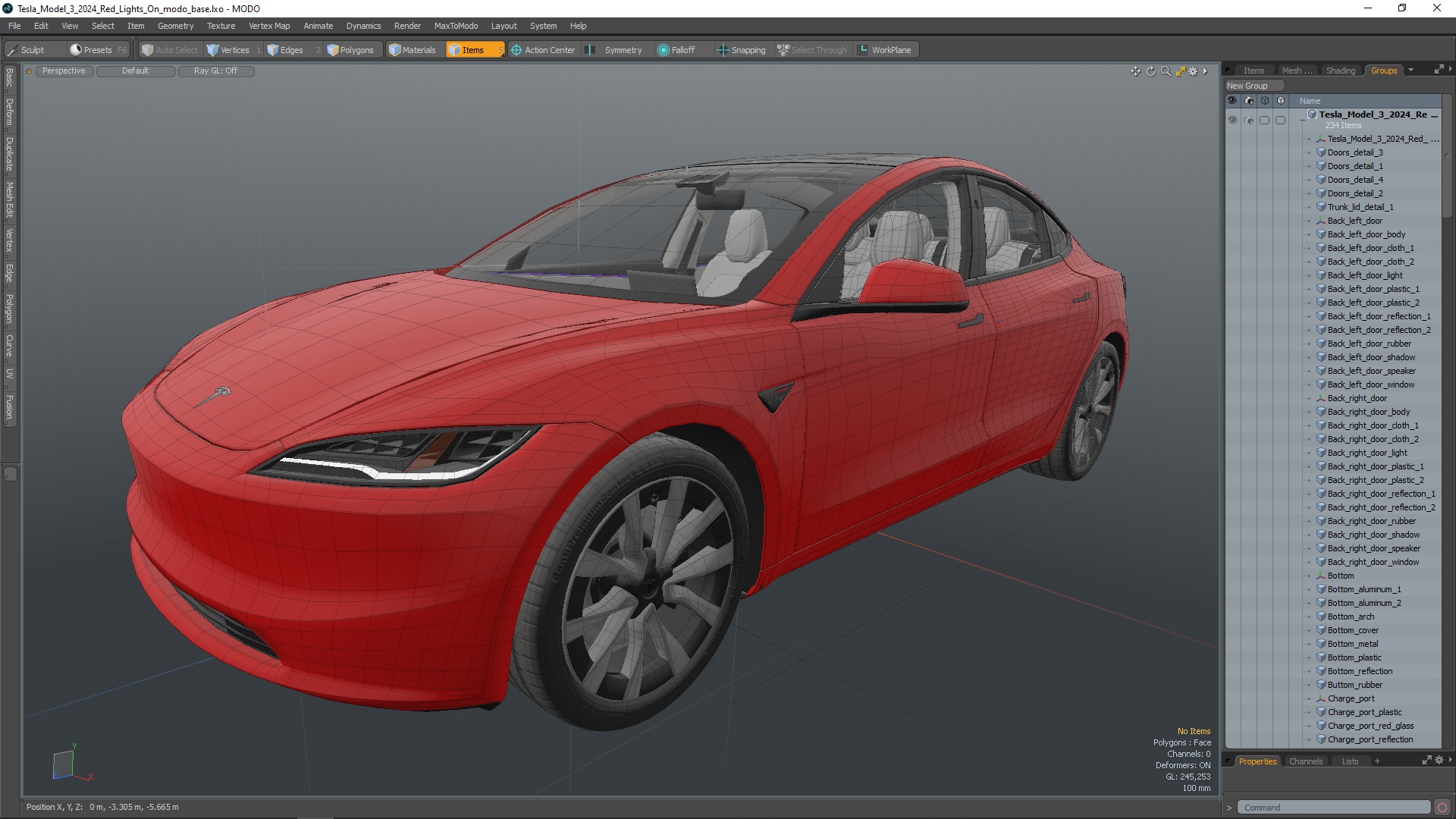The image size is (1456, 819).
Task: Open the Geometry menu
Action: pyautogui.click(x=175, y=26)
